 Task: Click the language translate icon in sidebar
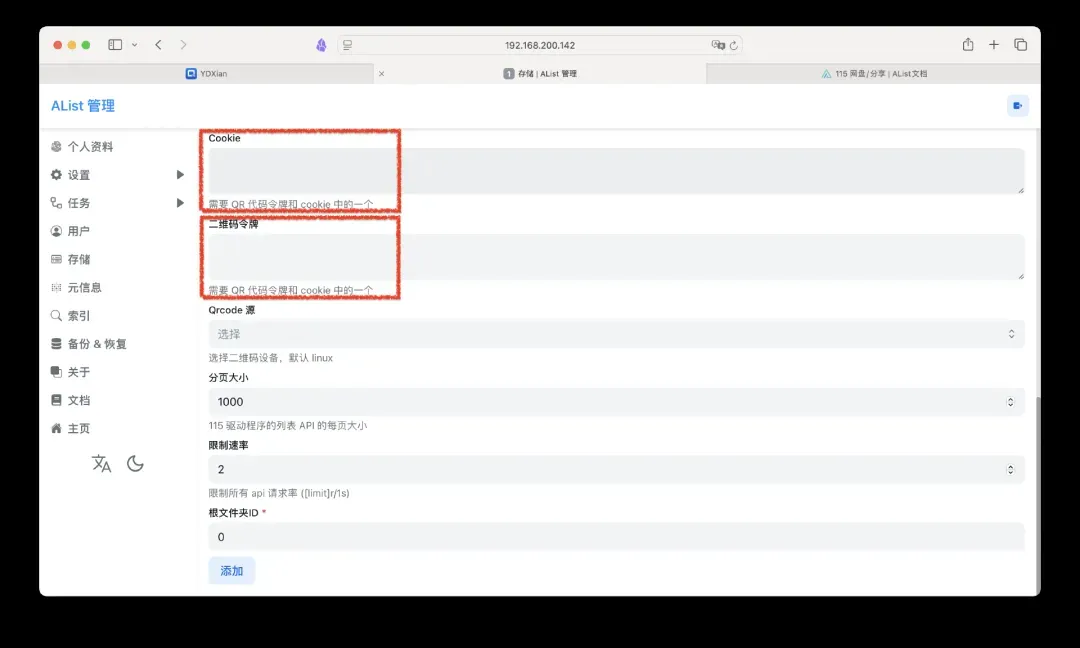101,464
